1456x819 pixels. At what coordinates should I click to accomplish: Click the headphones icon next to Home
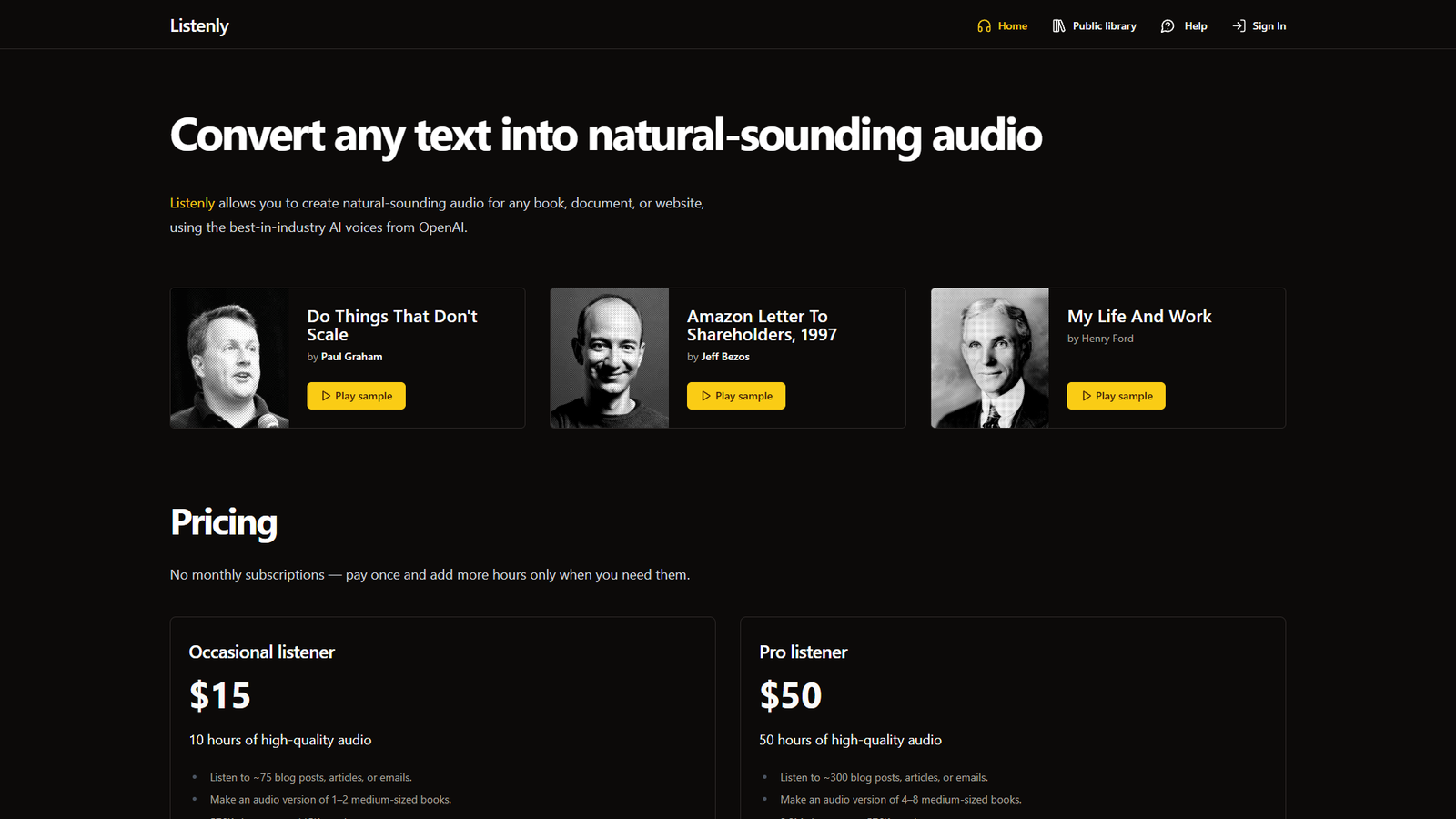(984, 25)
